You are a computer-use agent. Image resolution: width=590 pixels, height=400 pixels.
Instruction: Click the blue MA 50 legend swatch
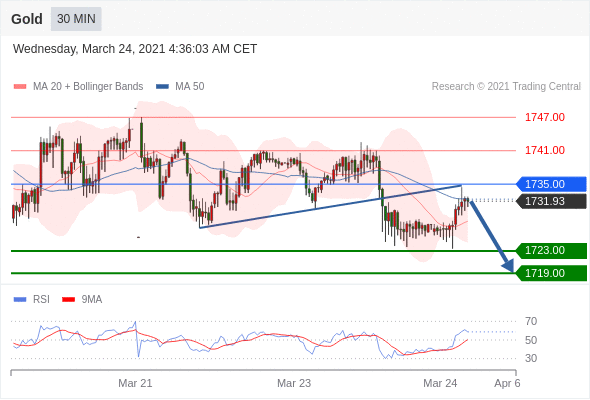[x=163, y=87]
